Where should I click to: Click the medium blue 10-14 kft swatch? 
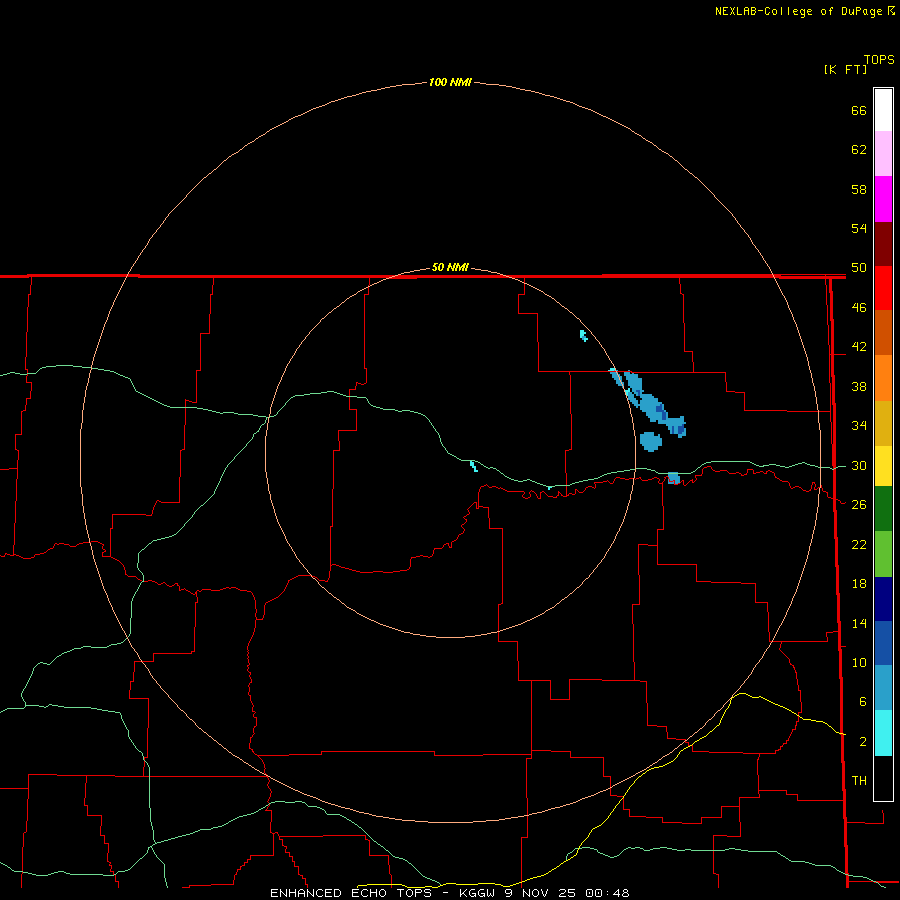point(883,643)
